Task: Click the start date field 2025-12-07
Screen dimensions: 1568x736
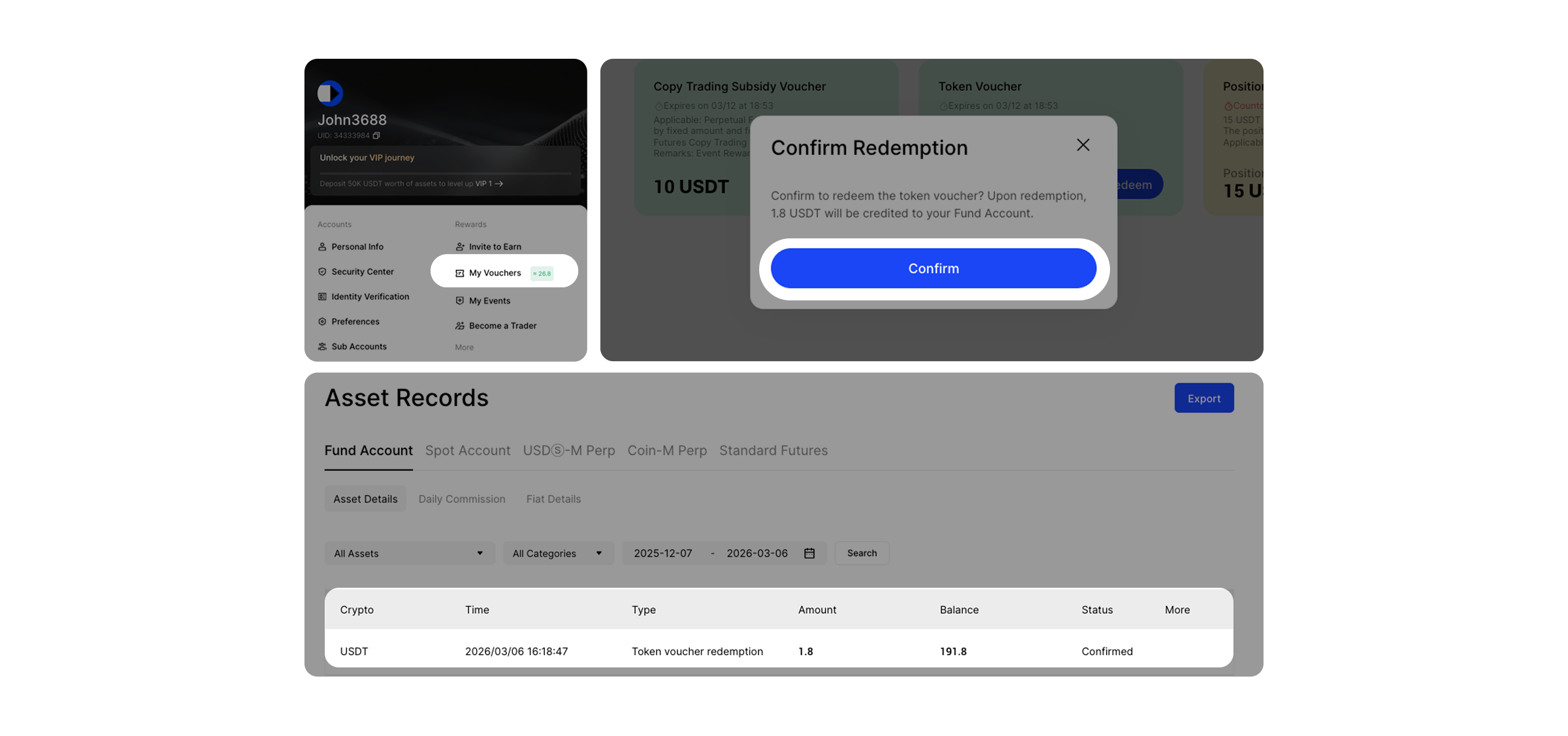Action: click(x=662, y=553)
